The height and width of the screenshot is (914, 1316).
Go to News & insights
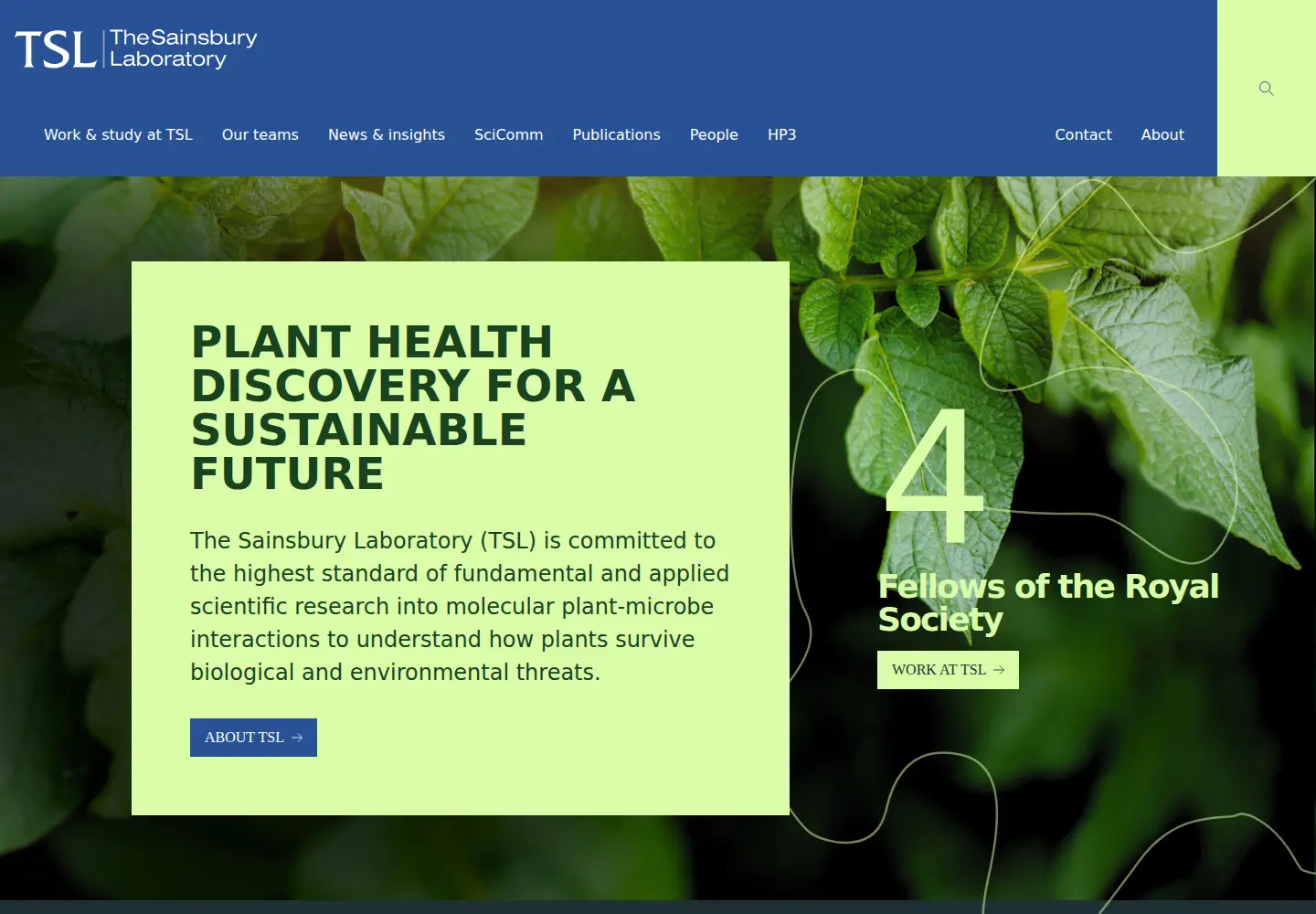[387, 134]
